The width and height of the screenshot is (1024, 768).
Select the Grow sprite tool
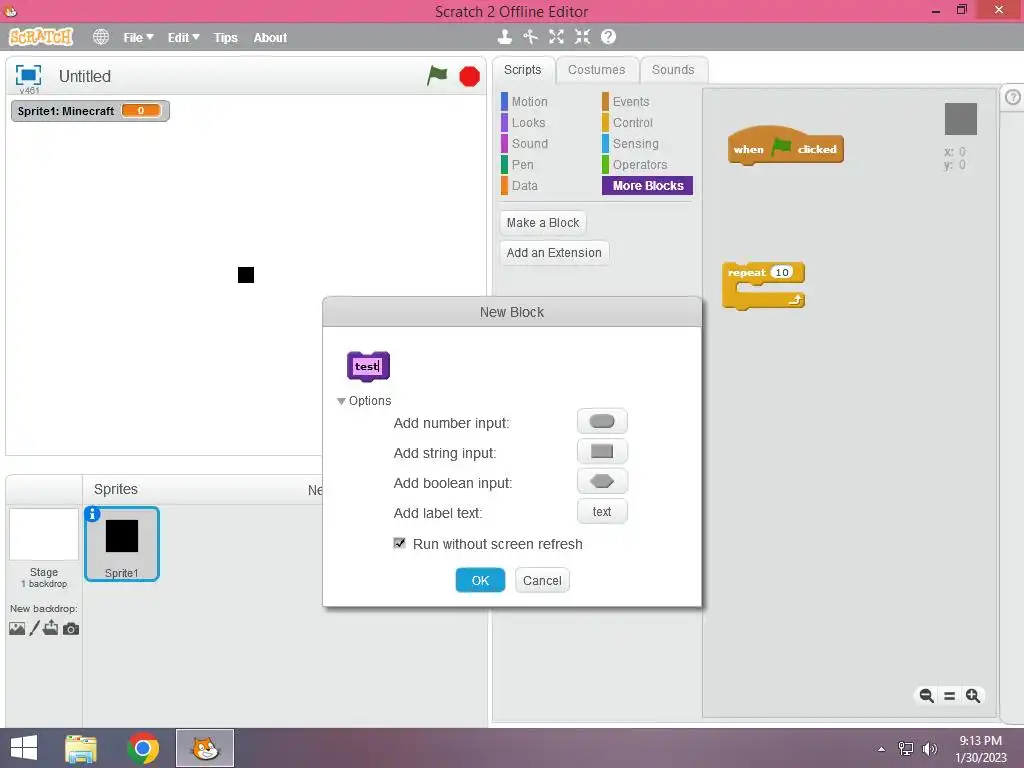click(x=556, y=37)
